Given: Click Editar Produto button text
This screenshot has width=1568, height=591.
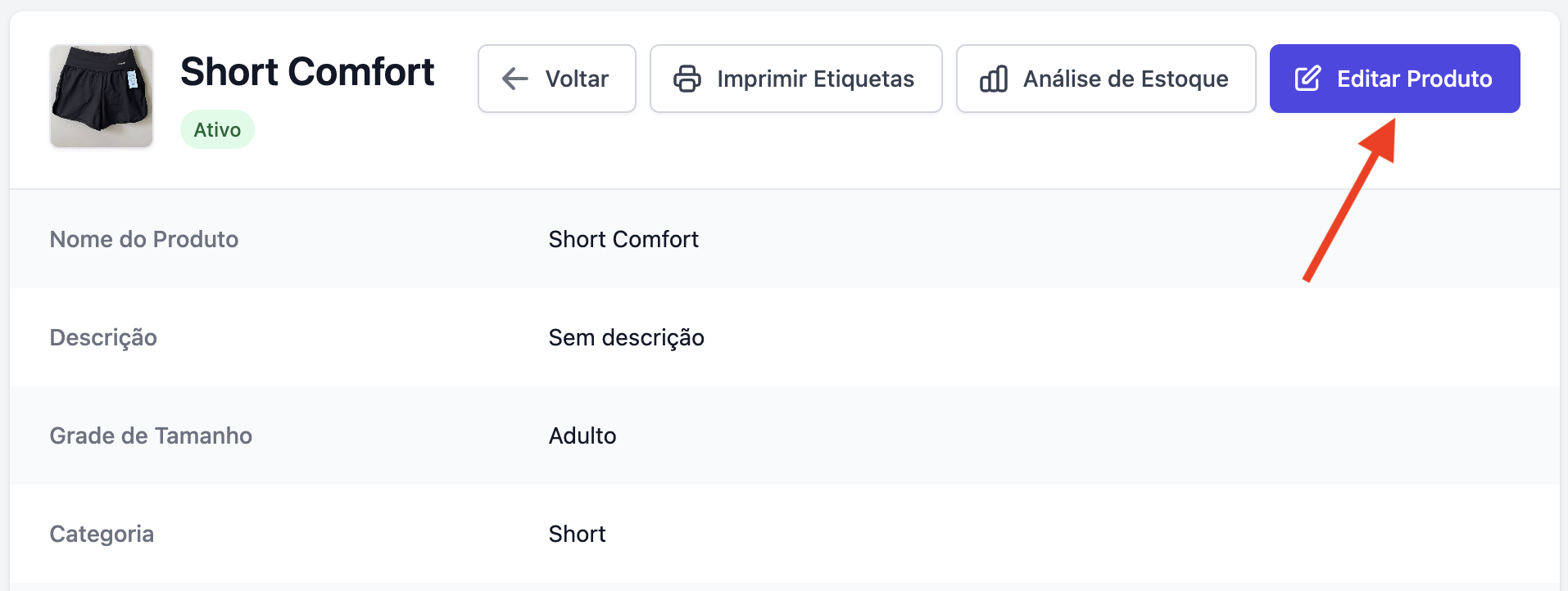Looking at the screenshot, I should 1414,79.
